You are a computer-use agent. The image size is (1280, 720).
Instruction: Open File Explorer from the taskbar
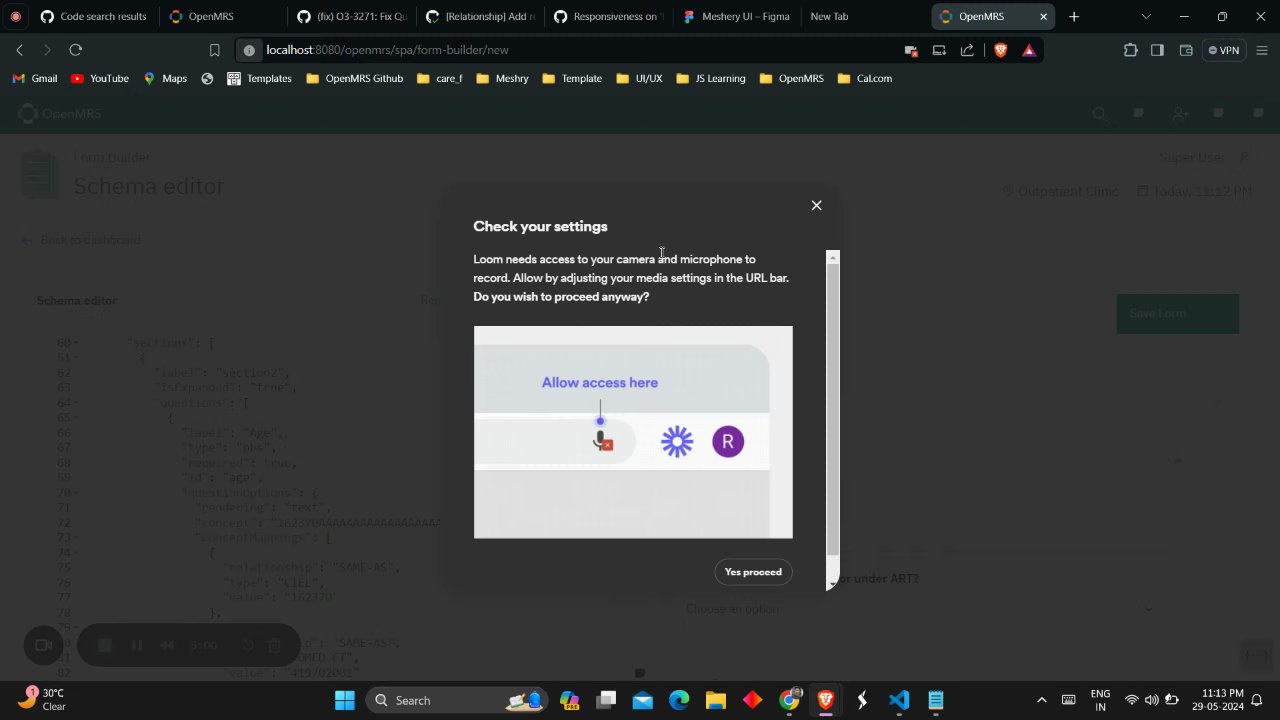pos(715,700)
